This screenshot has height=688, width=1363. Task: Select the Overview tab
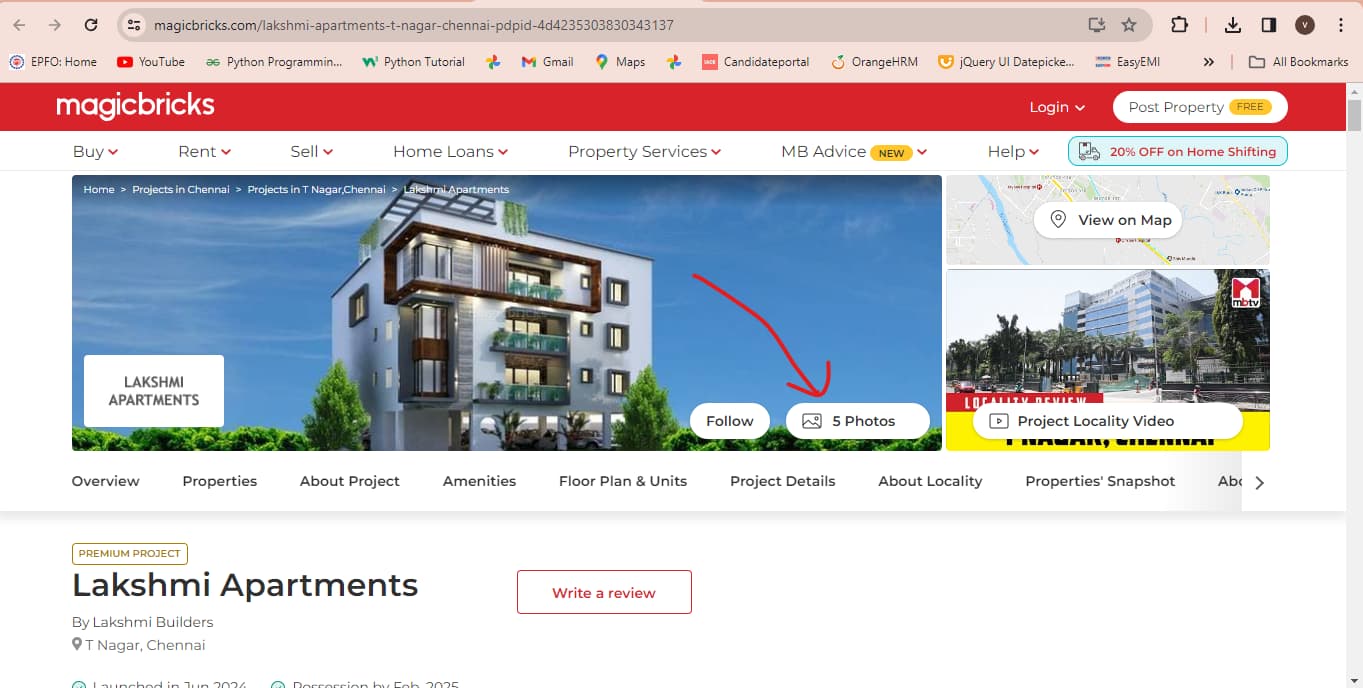[106, 481]
